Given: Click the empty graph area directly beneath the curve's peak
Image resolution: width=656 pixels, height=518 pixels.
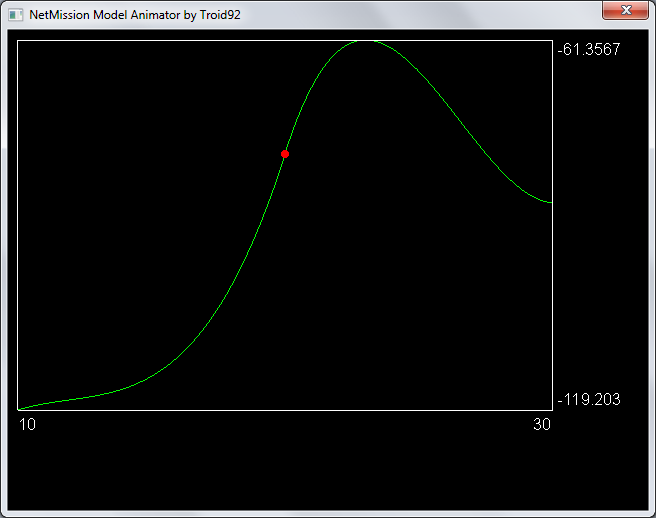Looking at the screenshot, I should (x=364, y=250).
